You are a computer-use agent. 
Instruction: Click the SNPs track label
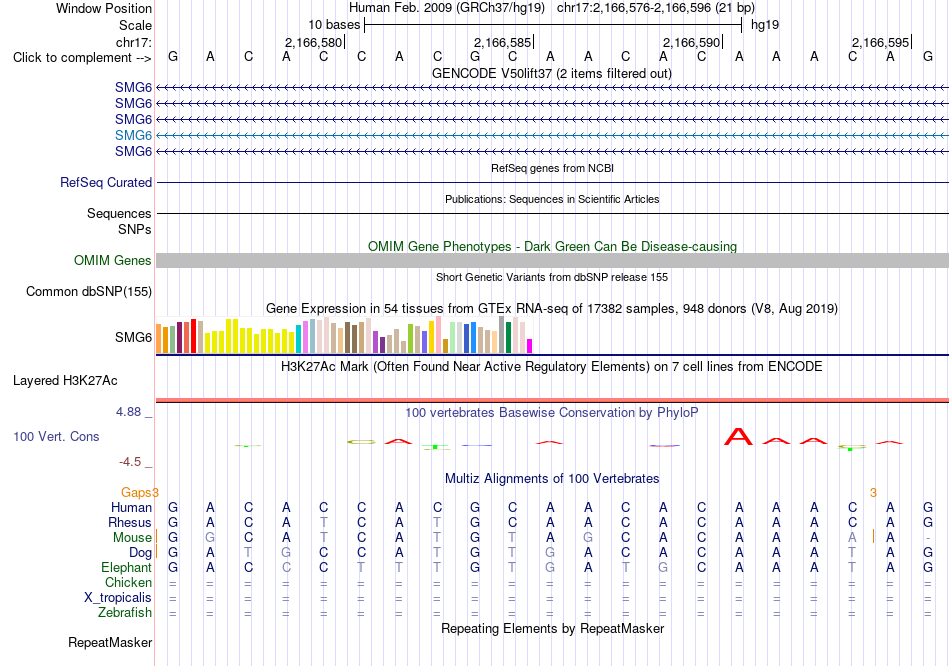(135, 229)
